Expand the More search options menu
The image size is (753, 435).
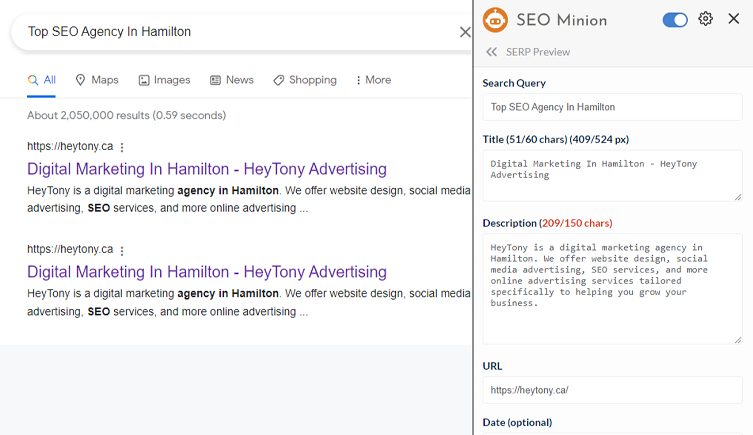click(373, 80)
